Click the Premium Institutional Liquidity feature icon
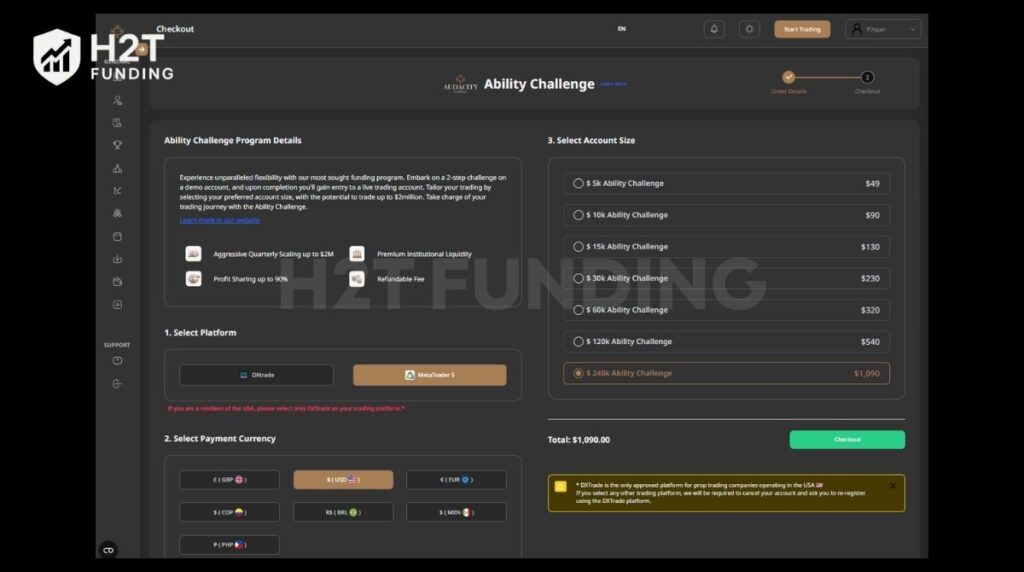This screenshot has width=1024, height=572. [357, 253]
